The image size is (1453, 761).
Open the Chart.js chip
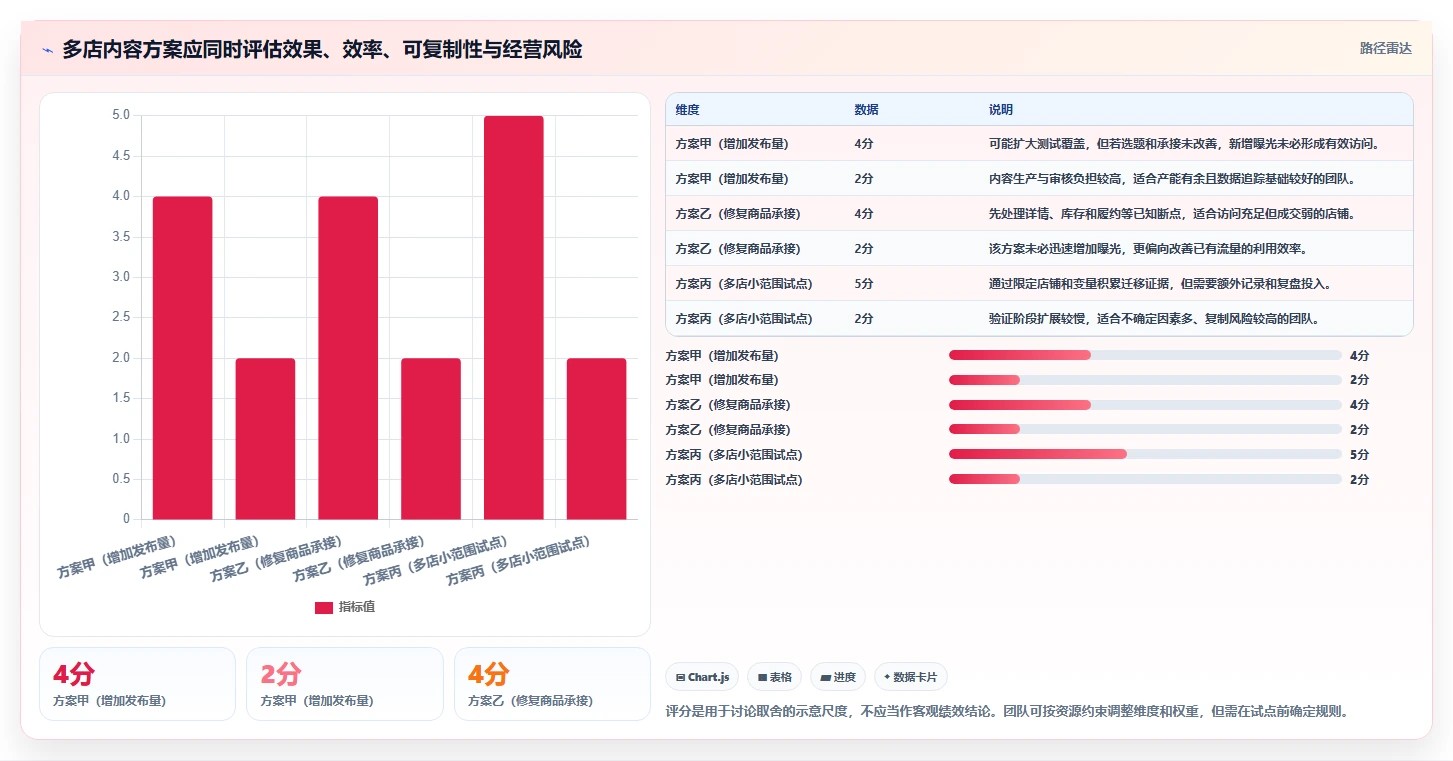pyautogui.click(x=702, y=677)
